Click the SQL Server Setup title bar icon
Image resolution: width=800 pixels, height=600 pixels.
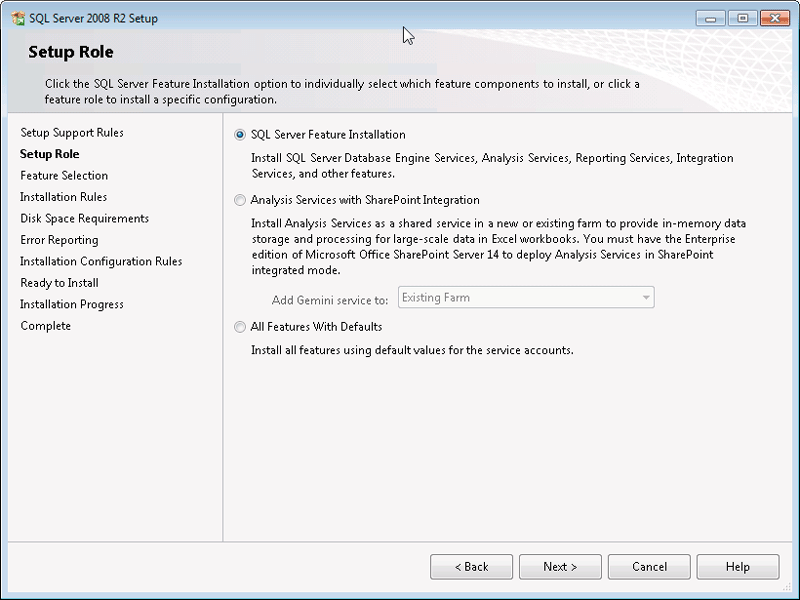tap(18, 18)
